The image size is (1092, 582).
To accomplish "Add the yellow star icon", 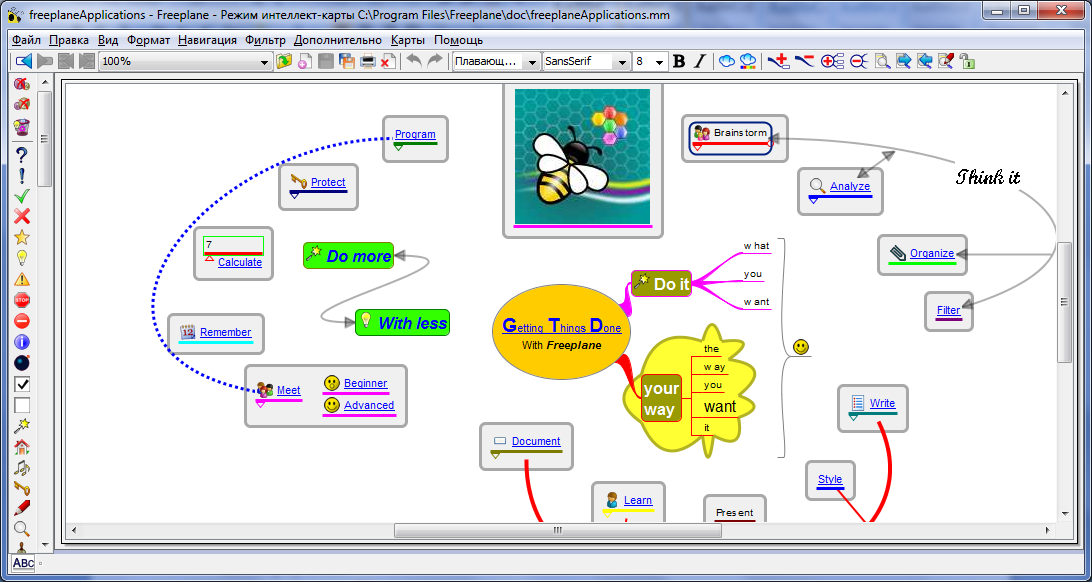I will [x=22, y=237].
